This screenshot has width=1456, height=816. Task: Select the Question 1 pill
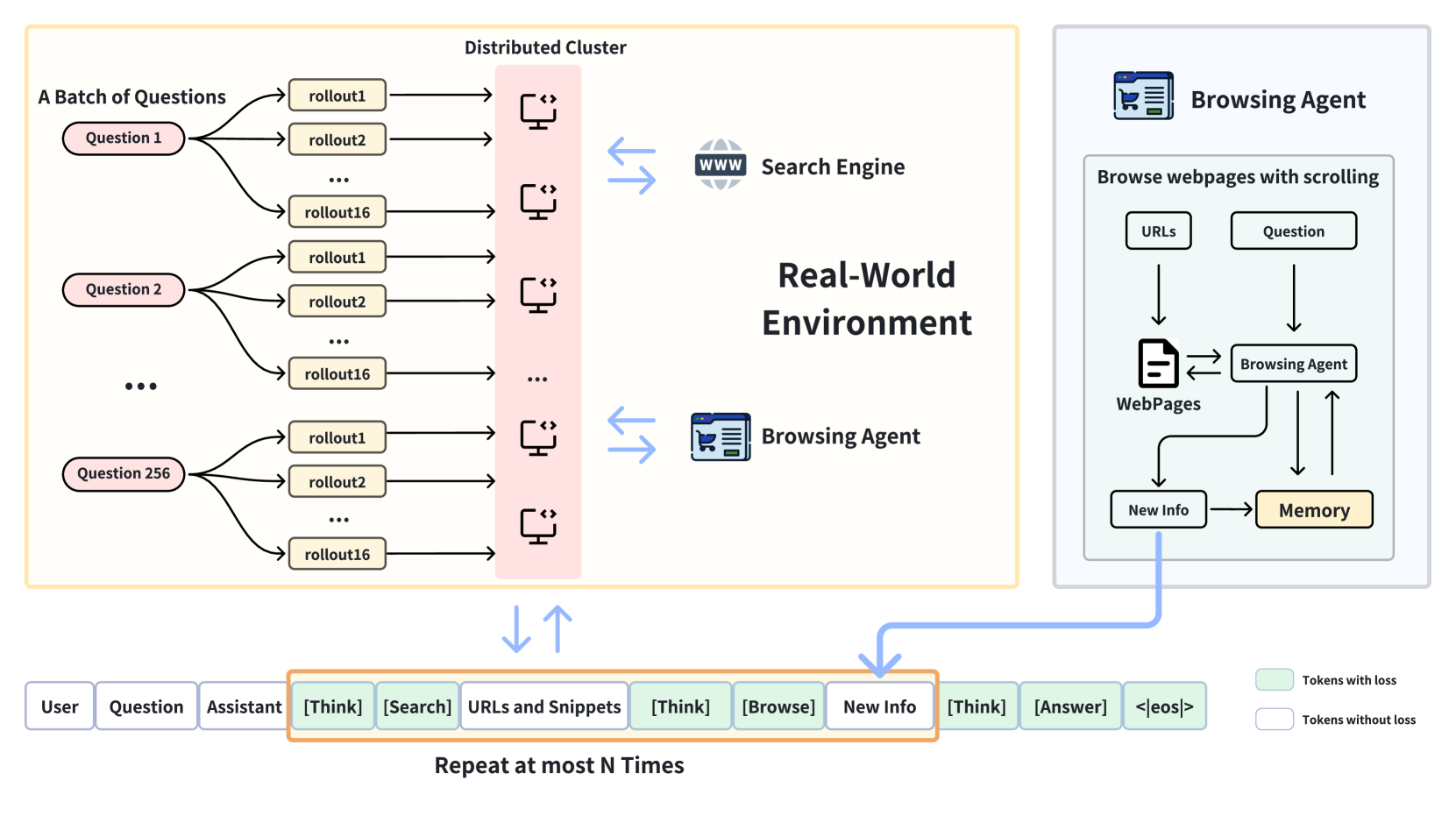(124, 138)
